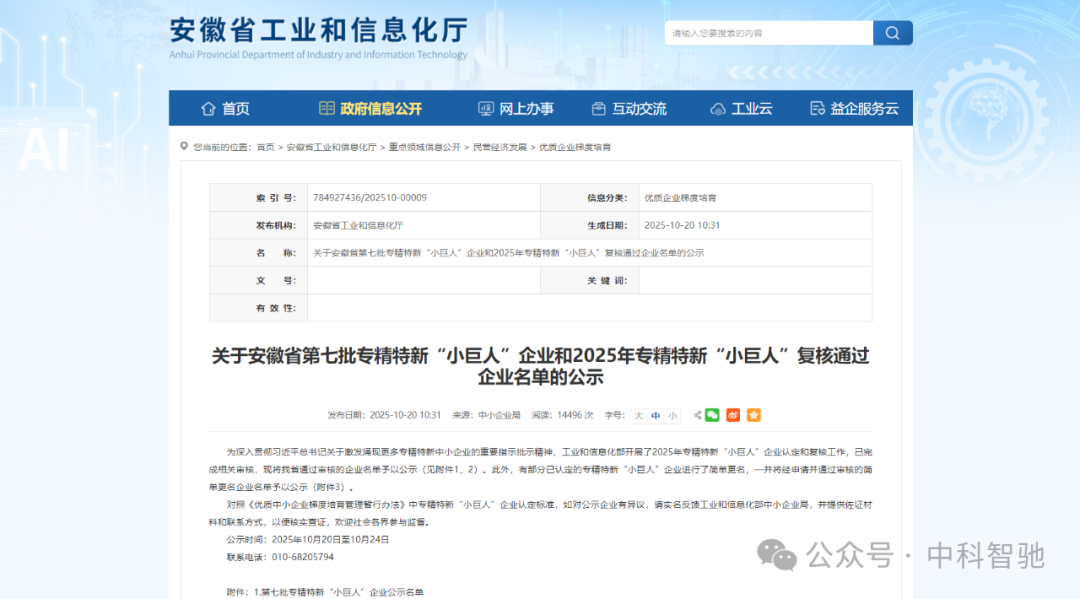Screen dimensions: 1080x599
Task: Click 阅读: 14496 次 counter
Action: (x=562, y=415)
